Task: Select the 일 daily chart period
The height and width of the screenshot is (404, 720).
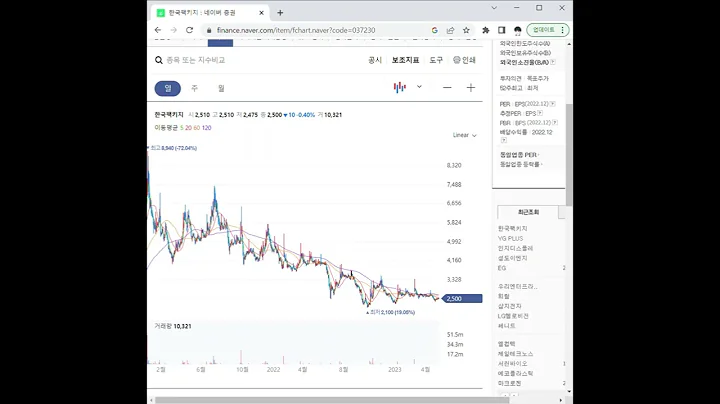Action: click(168, 88)
